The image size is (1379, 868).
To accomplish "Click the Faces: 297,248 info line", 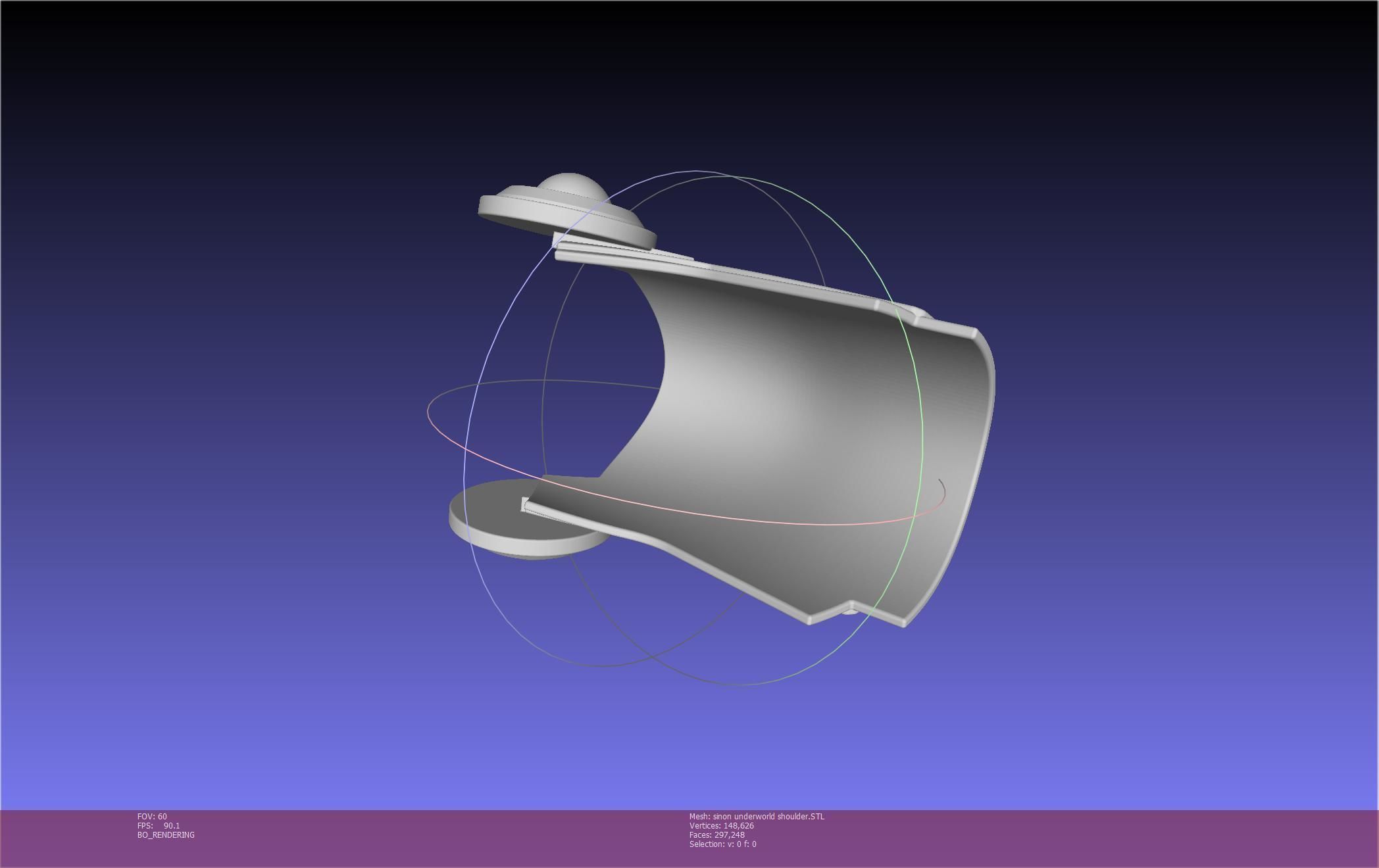I will click(717, 835).
